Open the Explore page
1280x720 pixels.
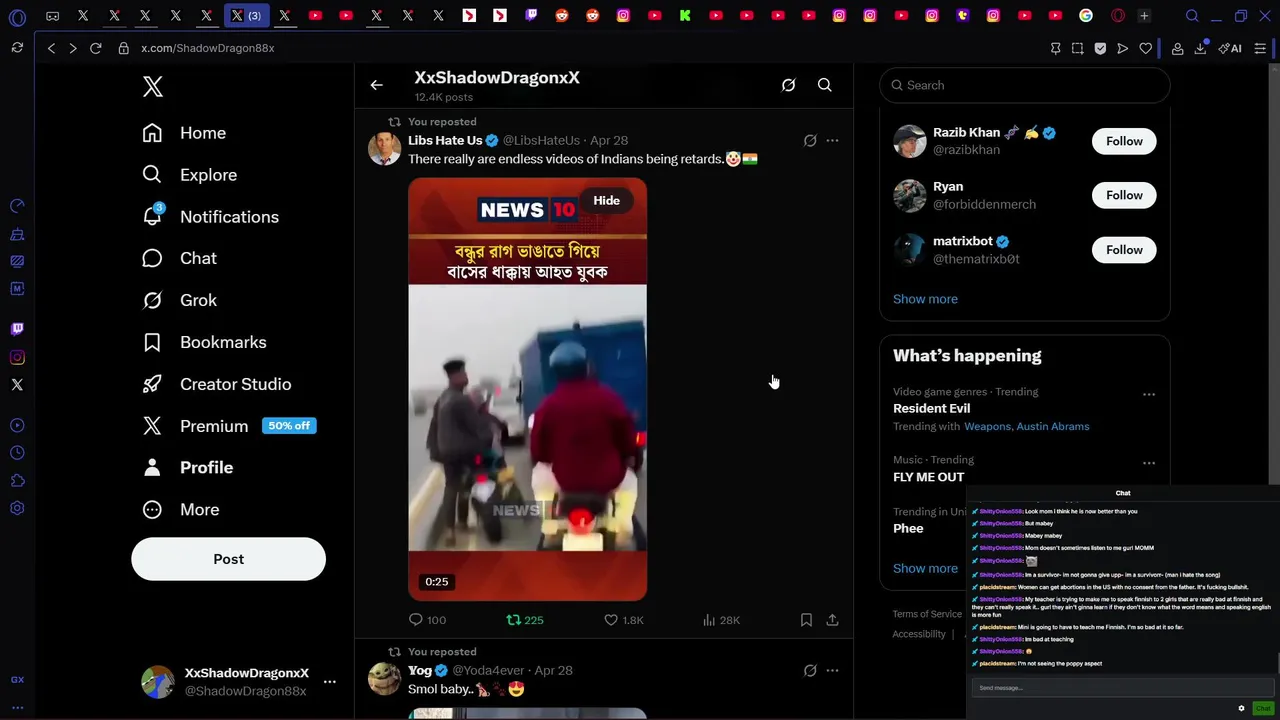pyautogui.click(x=190, y=175)
